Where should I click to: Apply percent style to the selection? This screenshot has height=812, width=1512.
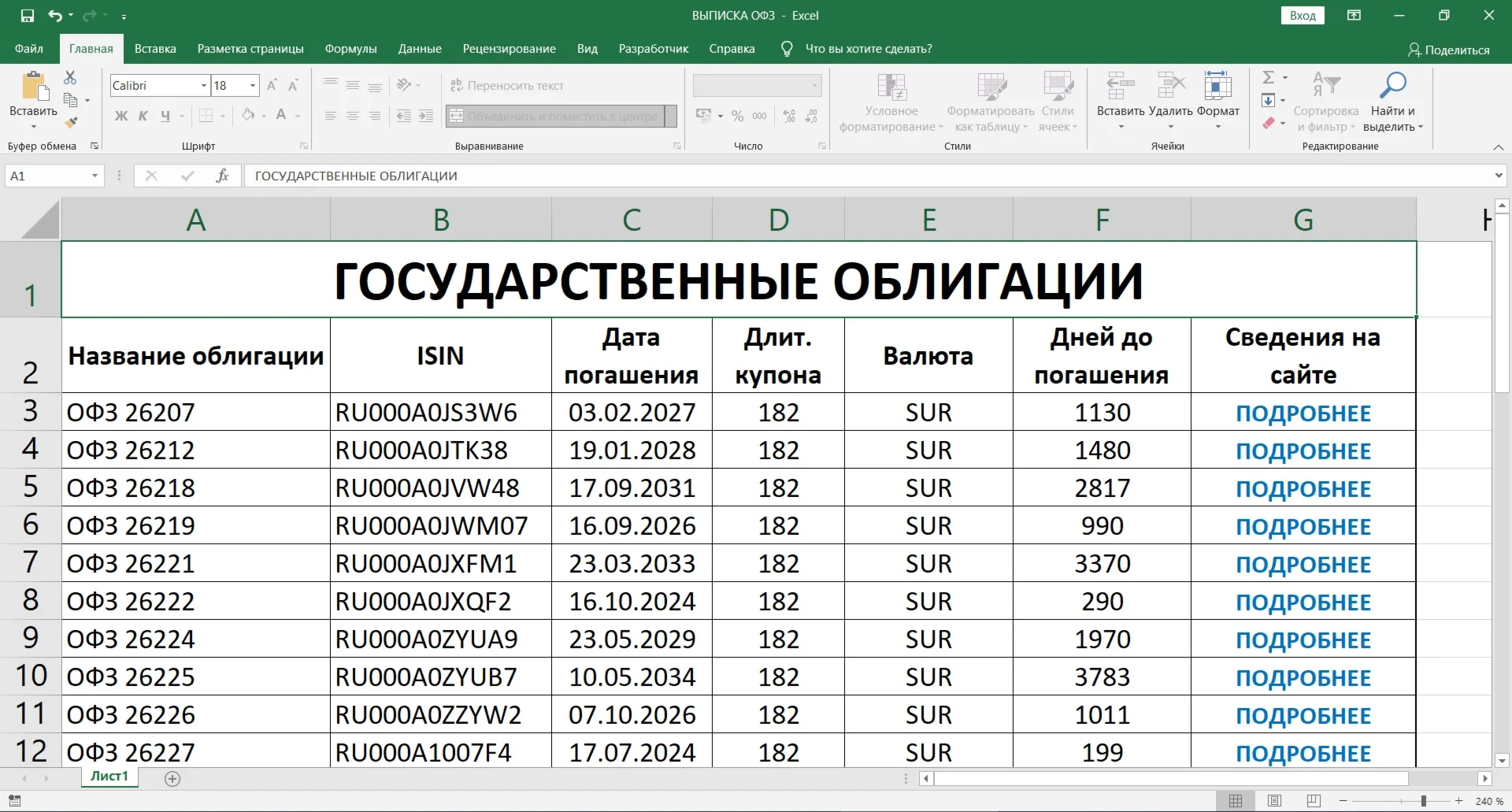pyautogui.click(x=737, y=115)
